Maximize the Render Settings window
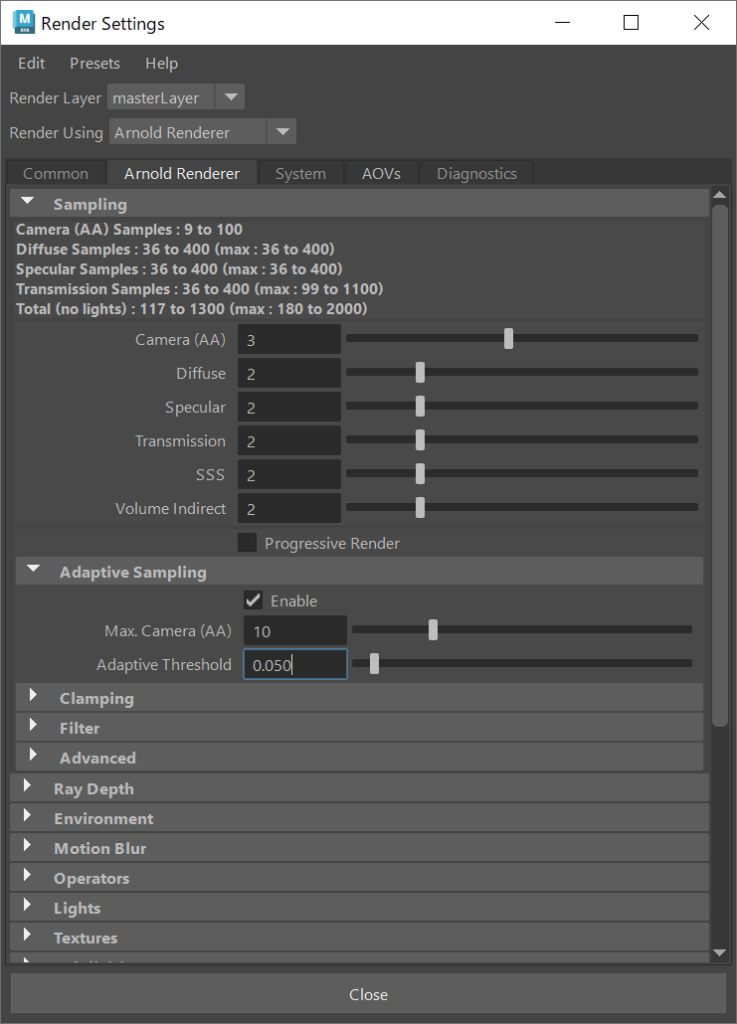737x1024 pixels. [631, 23]
